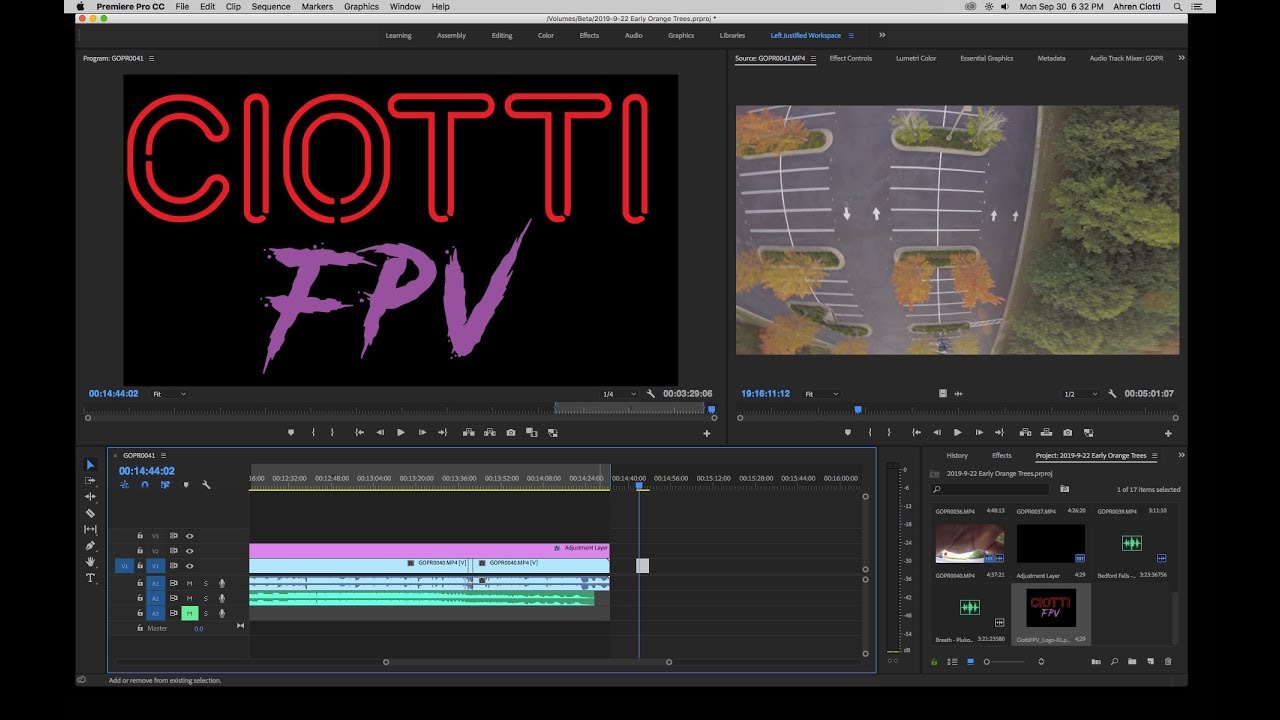Toggle V2 track output eye

(x=189, y=551)
